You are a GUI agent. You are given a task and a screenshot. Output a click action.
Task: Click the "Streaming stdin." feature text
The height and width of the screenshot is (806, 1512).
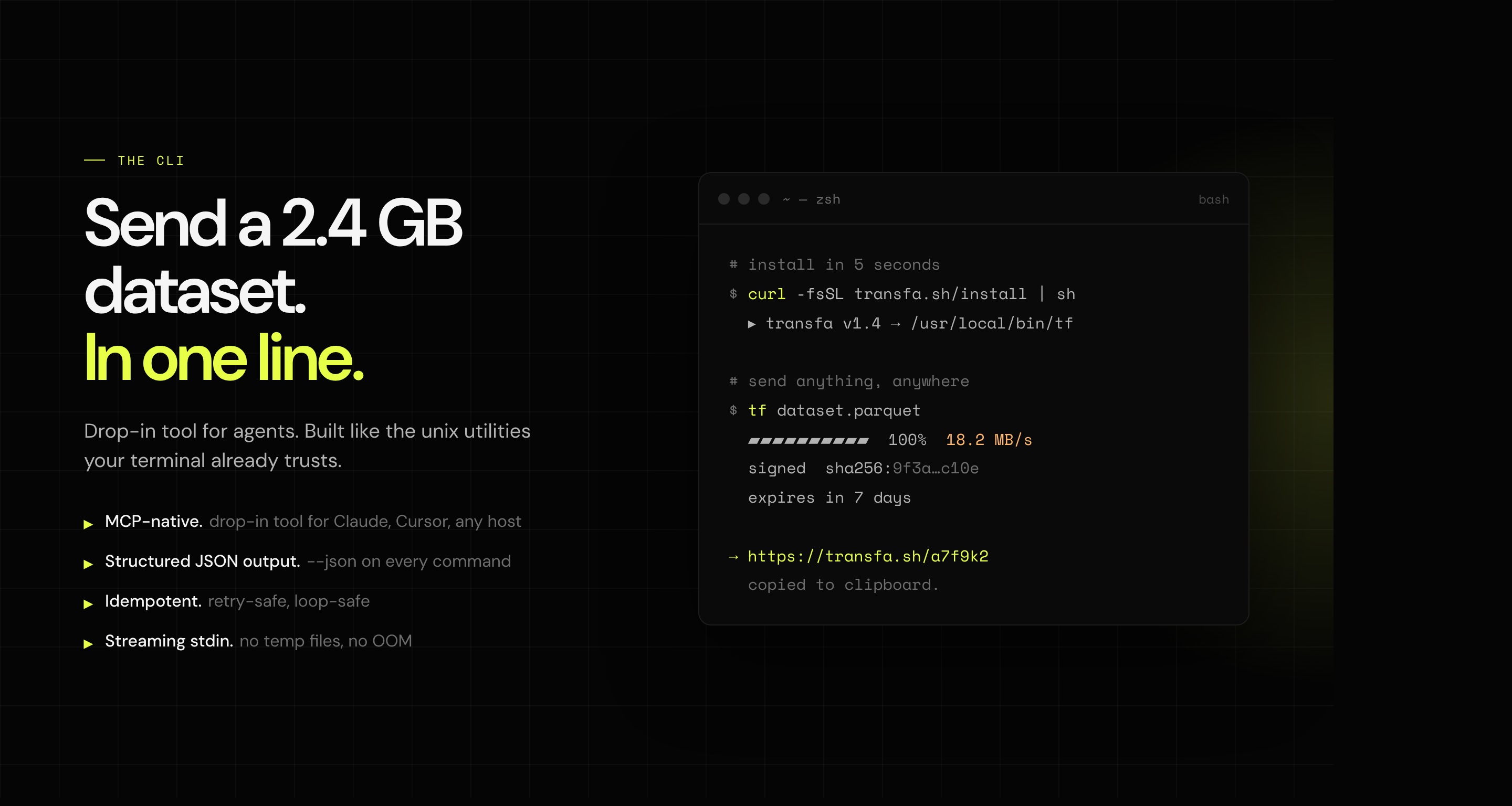pyautogui.click(x=169, y=641)
